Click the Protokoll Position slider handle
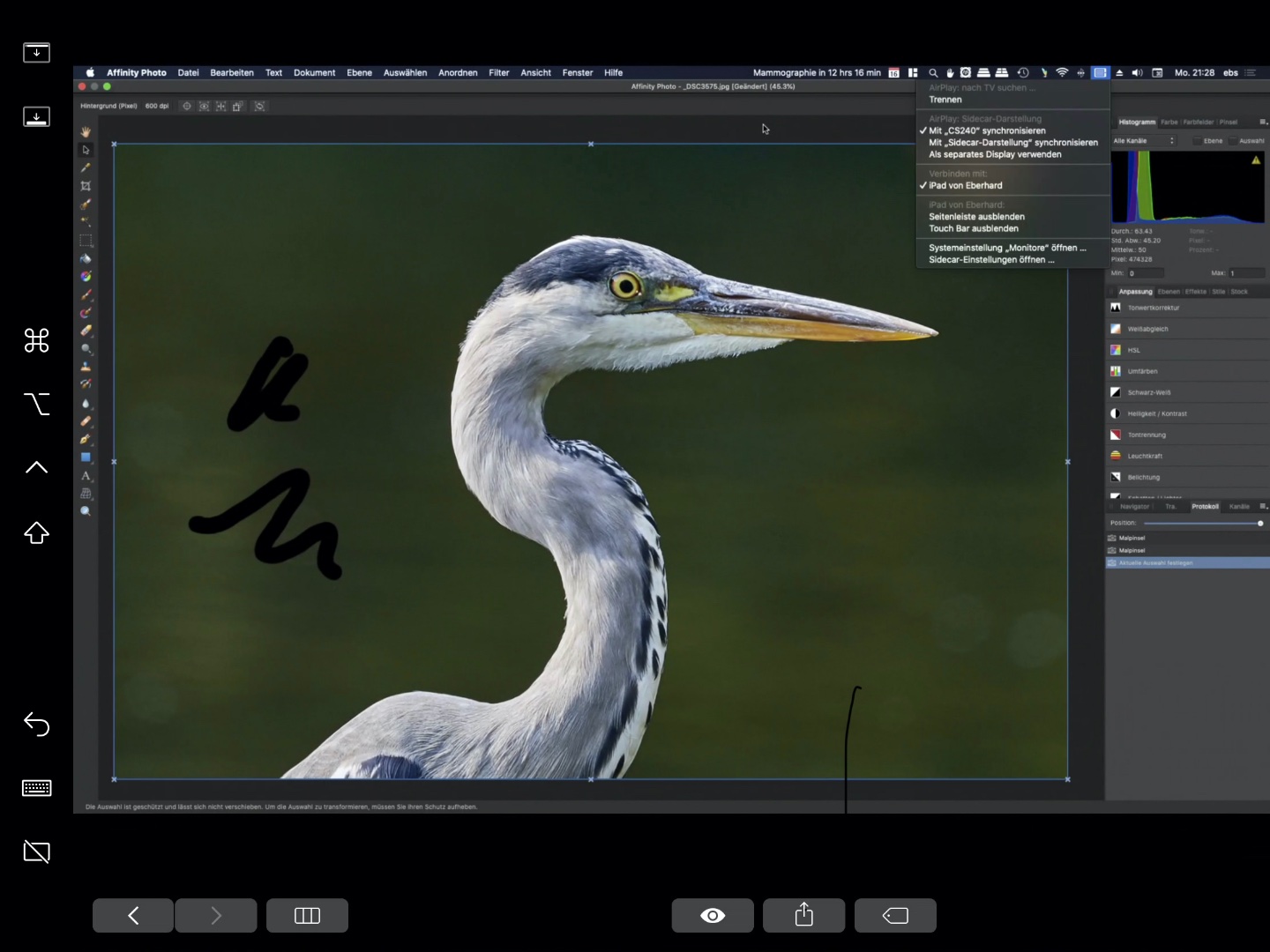Viewport: 1270px width, 952px height. [x=1260, y=524]
